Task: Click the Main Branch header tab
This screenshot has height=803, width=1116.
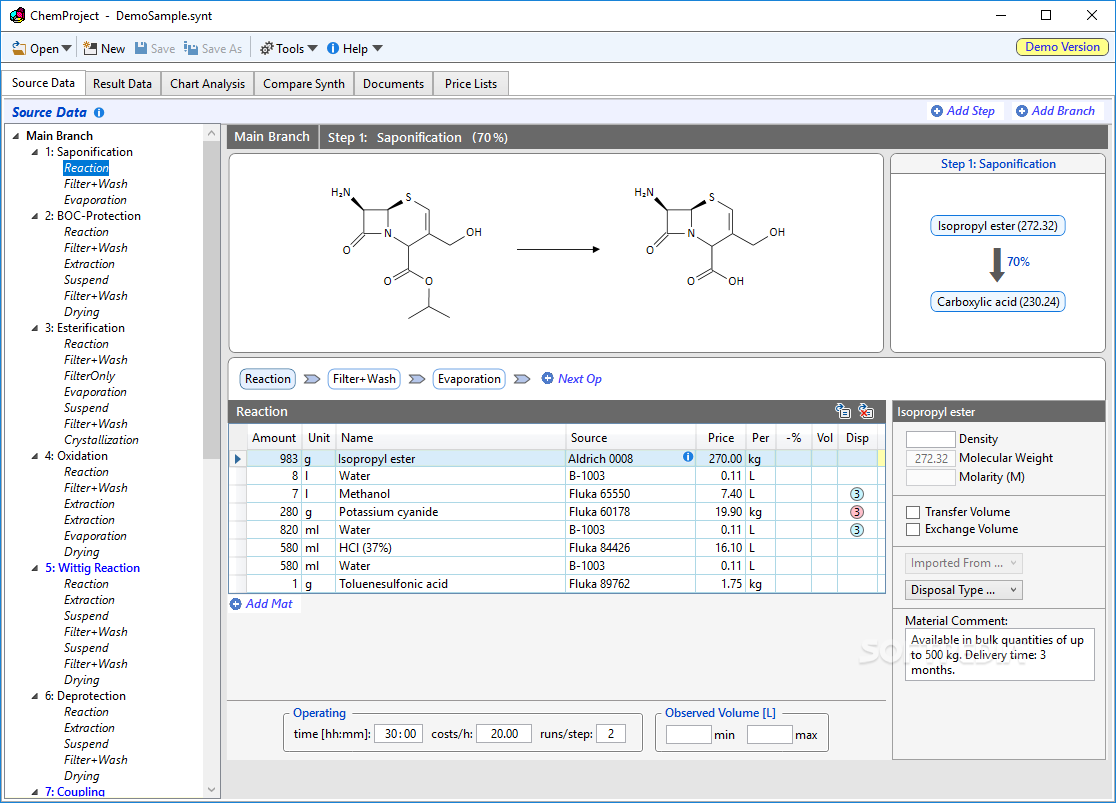Action: coord(272,137)
